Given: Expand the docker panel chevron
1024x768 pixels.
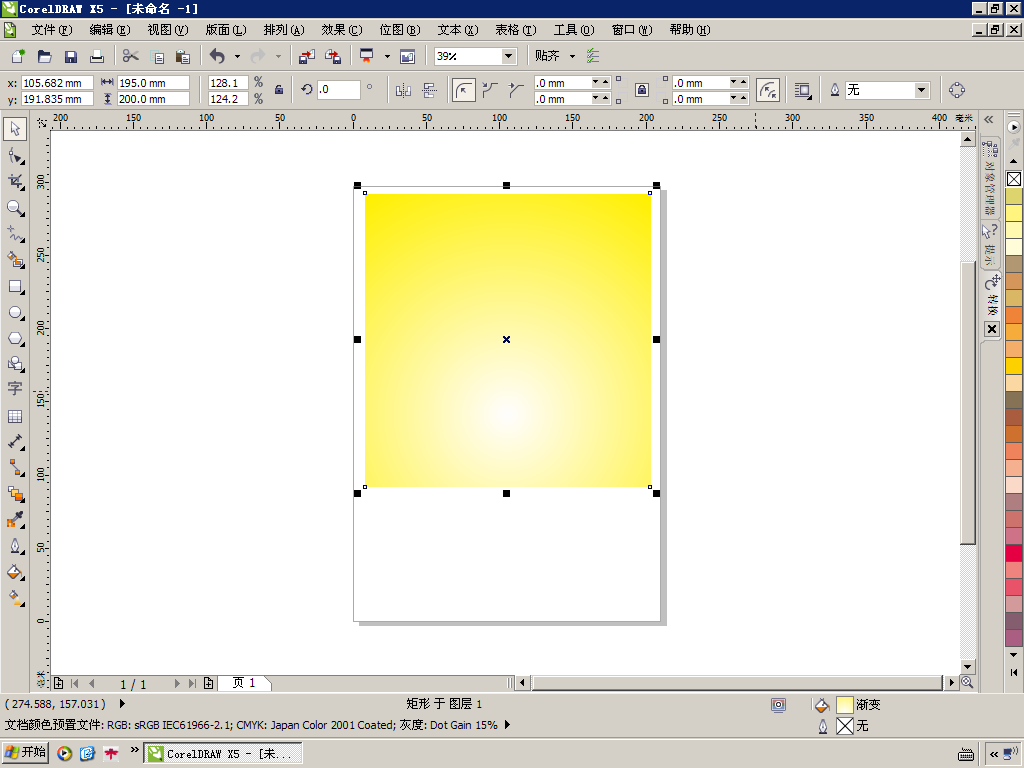Looking at the screenshot, I should 989,120.
